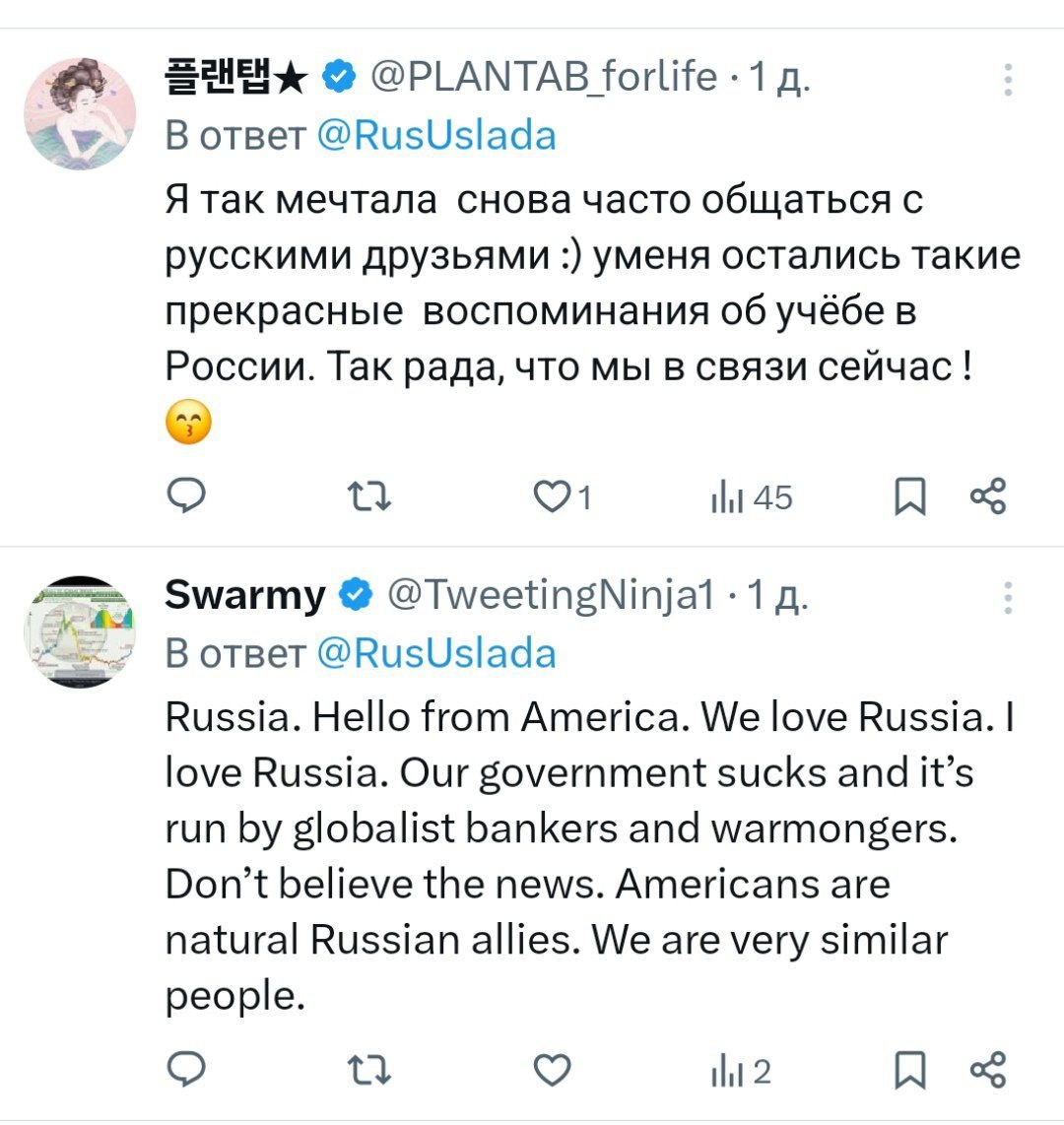Retweet the Swarmy tweet
The image size is (1064, 1125).
[371, 1069]
